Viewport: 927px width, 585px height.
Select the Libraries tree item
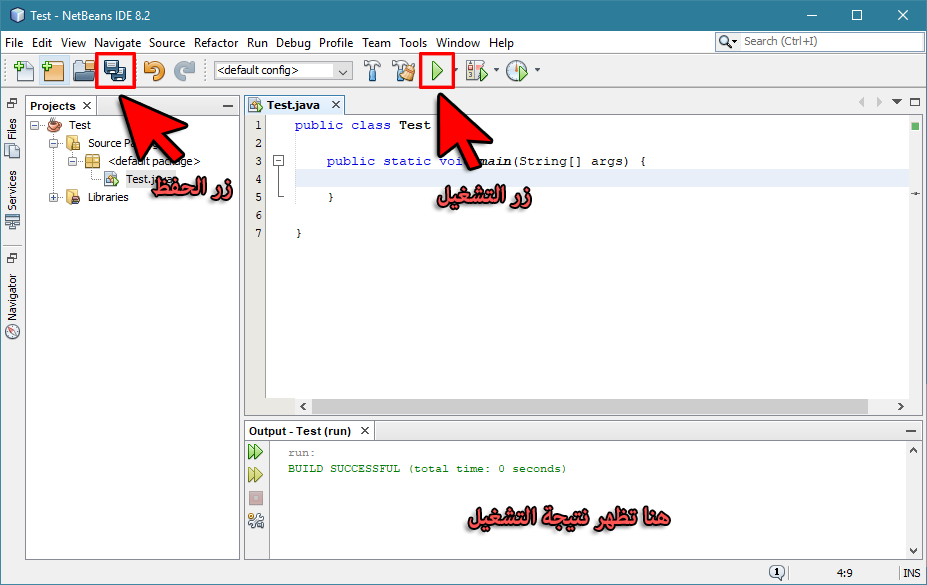(108, 197)
